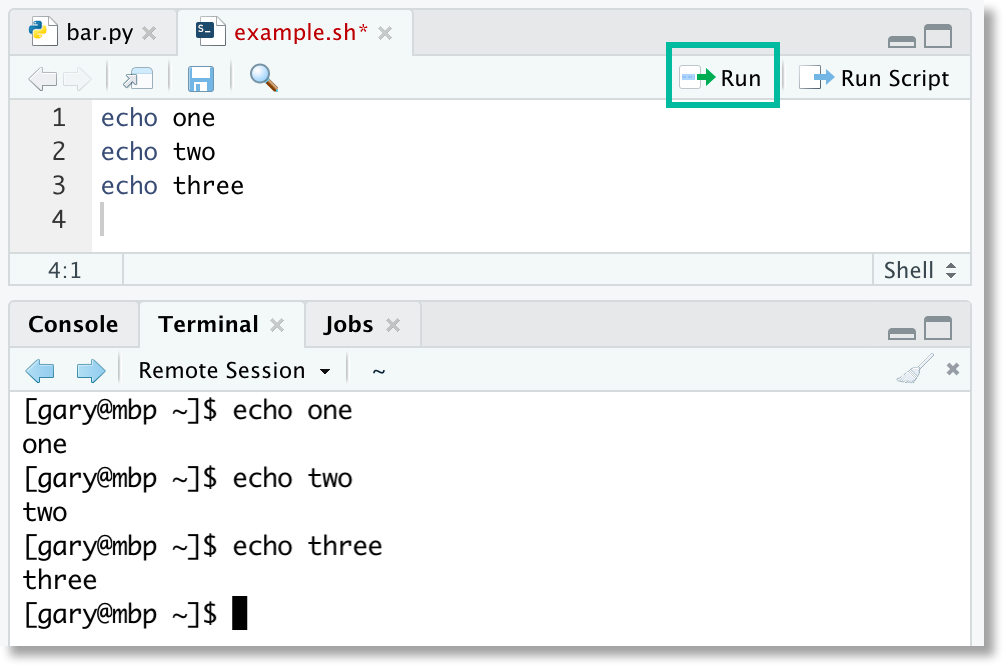The height and width of the screenshot is (666, 1004).
Task: Click the cursor position indicator showing 4:1
Action: point(66,268)
